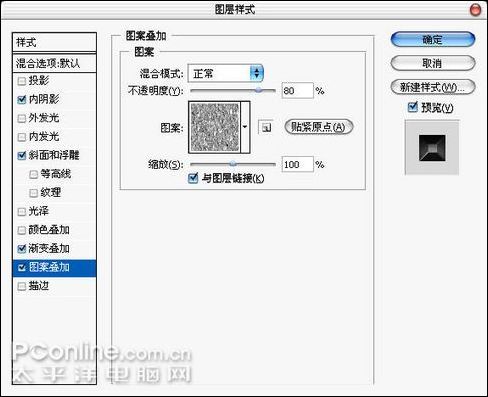Open the 渐变叠加 settings entry
Viewport: 488px width, 397px height.
pyautogui.click(x=49, y=249)
